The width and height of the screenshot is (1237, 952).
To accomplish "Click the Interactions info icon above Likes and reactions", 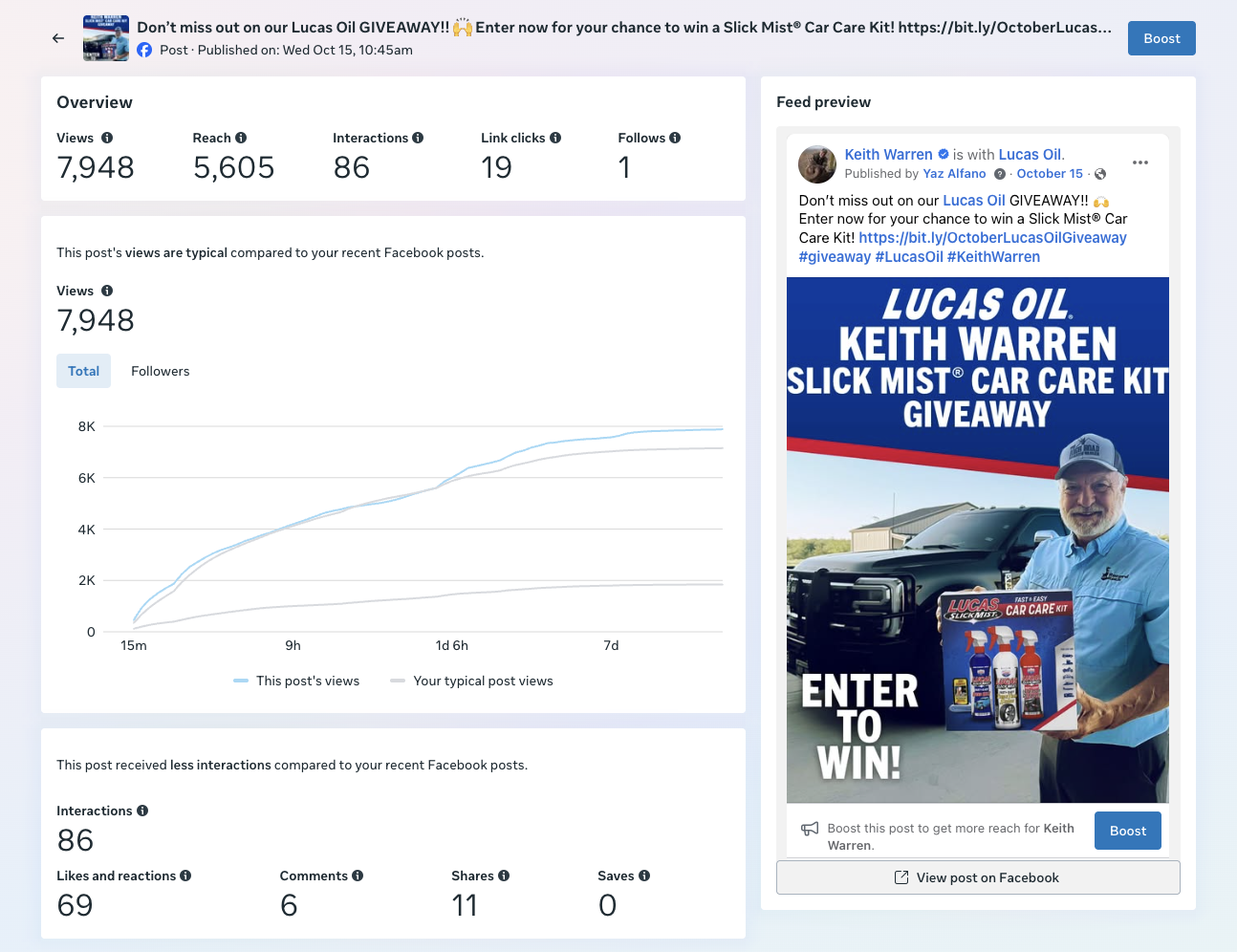I will pos(142,811).
